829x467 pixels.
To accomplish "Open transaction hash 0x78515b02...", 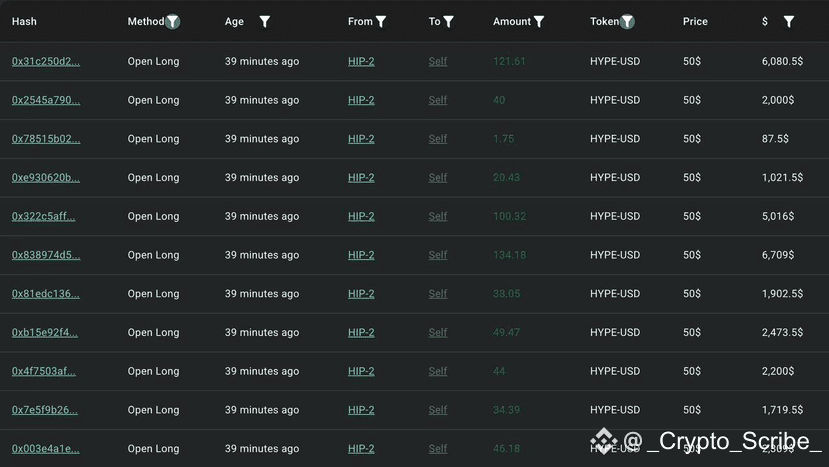I will point(46,139).
